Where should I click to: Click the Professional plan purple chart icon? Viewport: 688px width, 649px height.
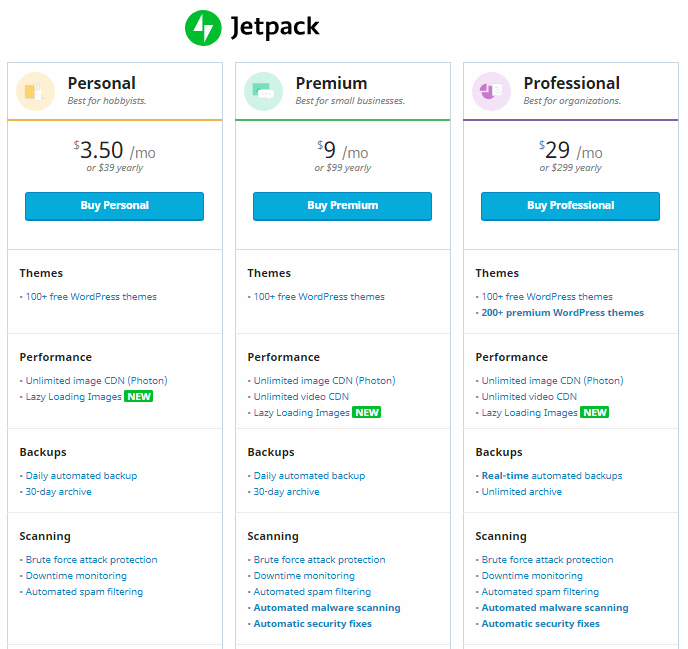pyautogui.click(x=491, y=91)
